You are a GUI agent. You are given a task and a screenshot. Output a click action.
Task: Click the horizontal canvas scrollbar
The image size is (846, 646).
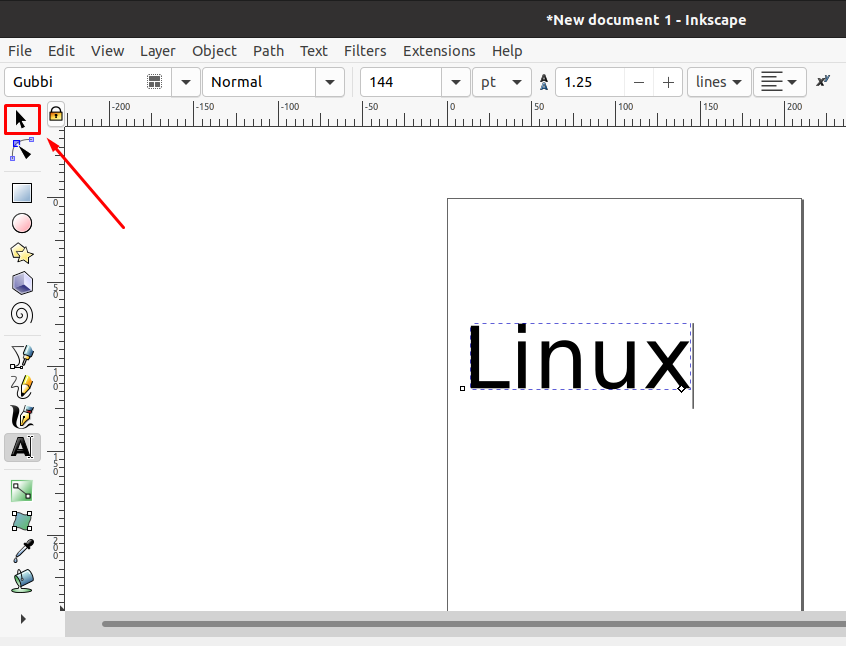click(400, 624)
